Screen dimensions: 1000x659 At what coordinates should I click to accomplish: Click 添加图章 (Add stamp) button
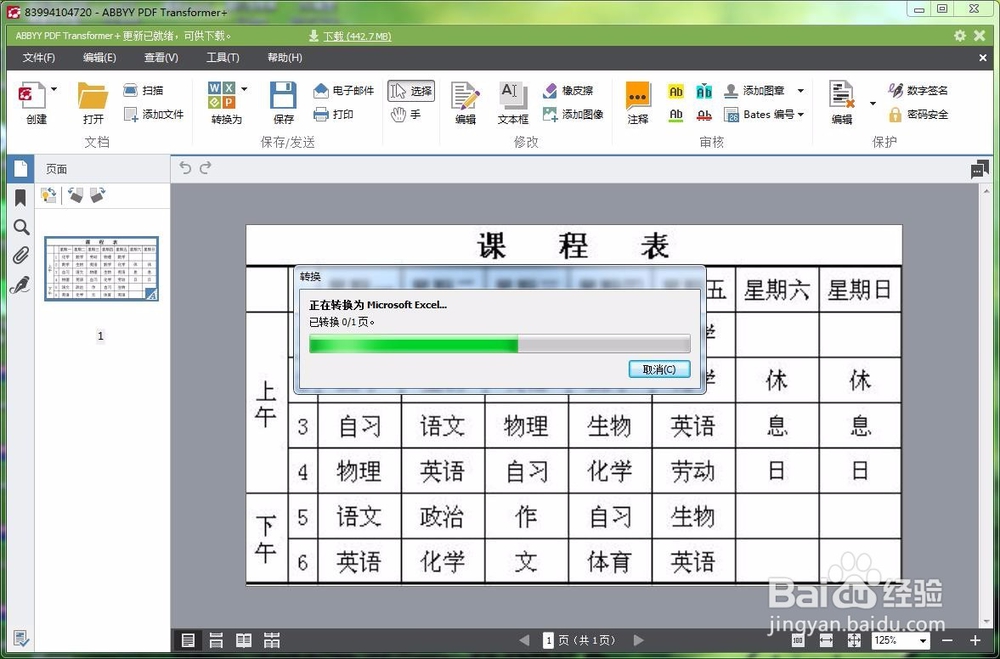pyautogui.click(x=754, y=91)
